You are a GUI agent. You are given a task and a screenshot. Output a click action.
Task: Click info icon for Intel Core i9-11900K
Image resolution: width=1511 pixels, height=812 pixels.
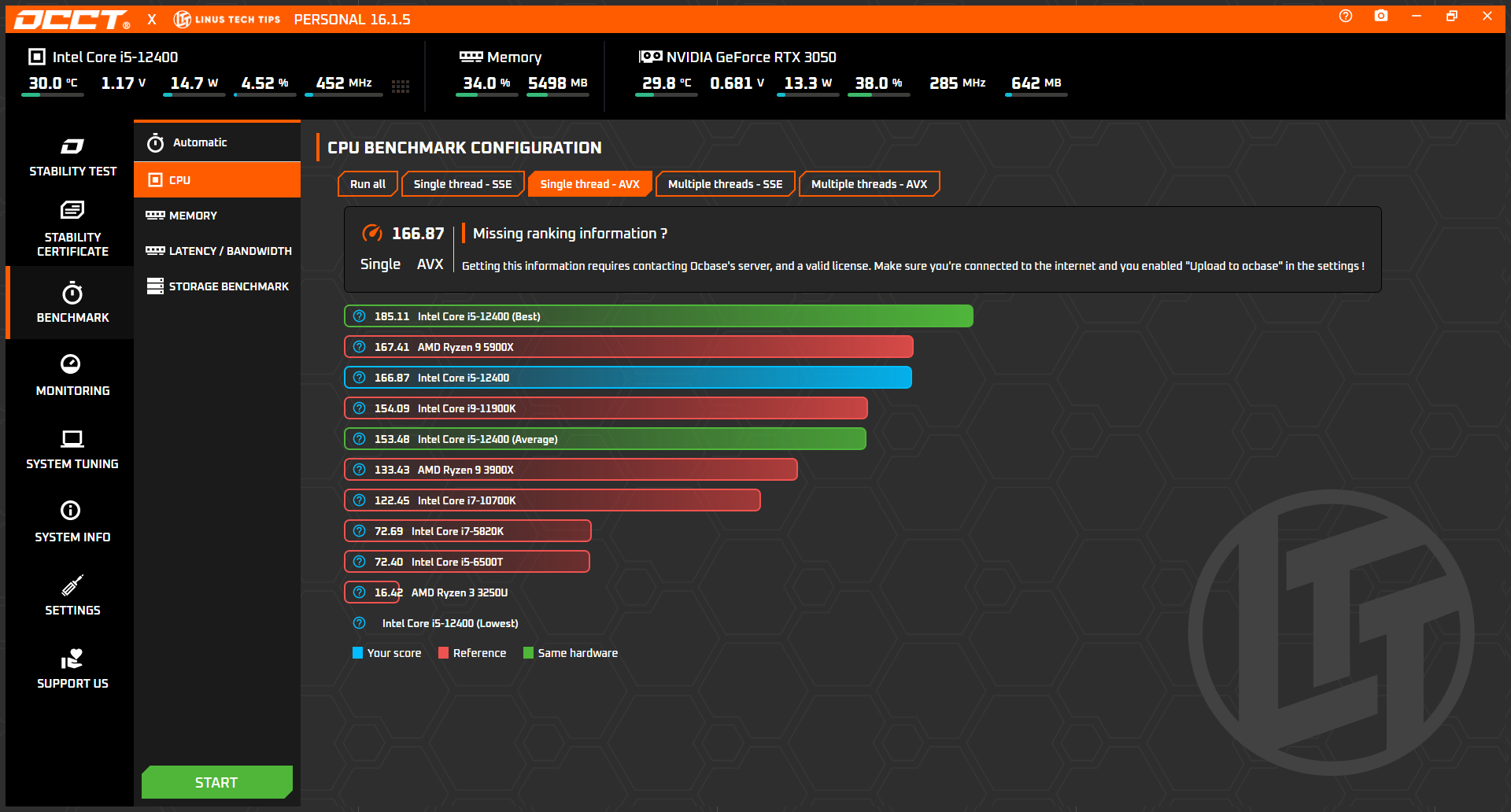(x=360, y=408)
